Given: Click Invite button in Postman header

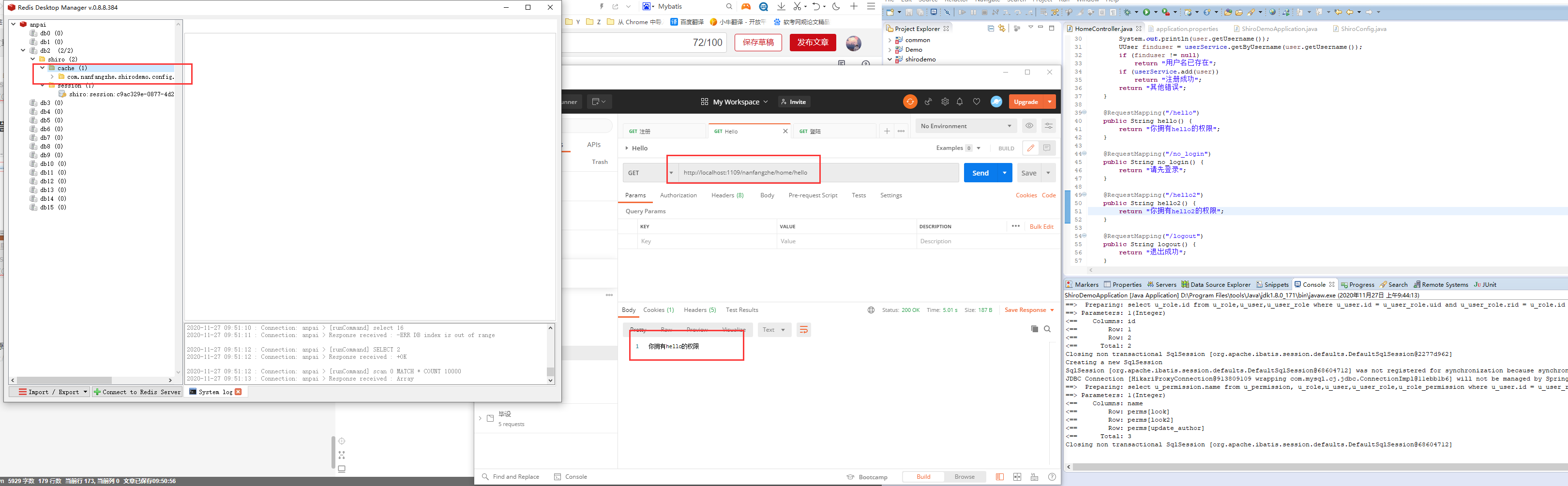Looking at the screenshot, I should [x=794, y=102].
